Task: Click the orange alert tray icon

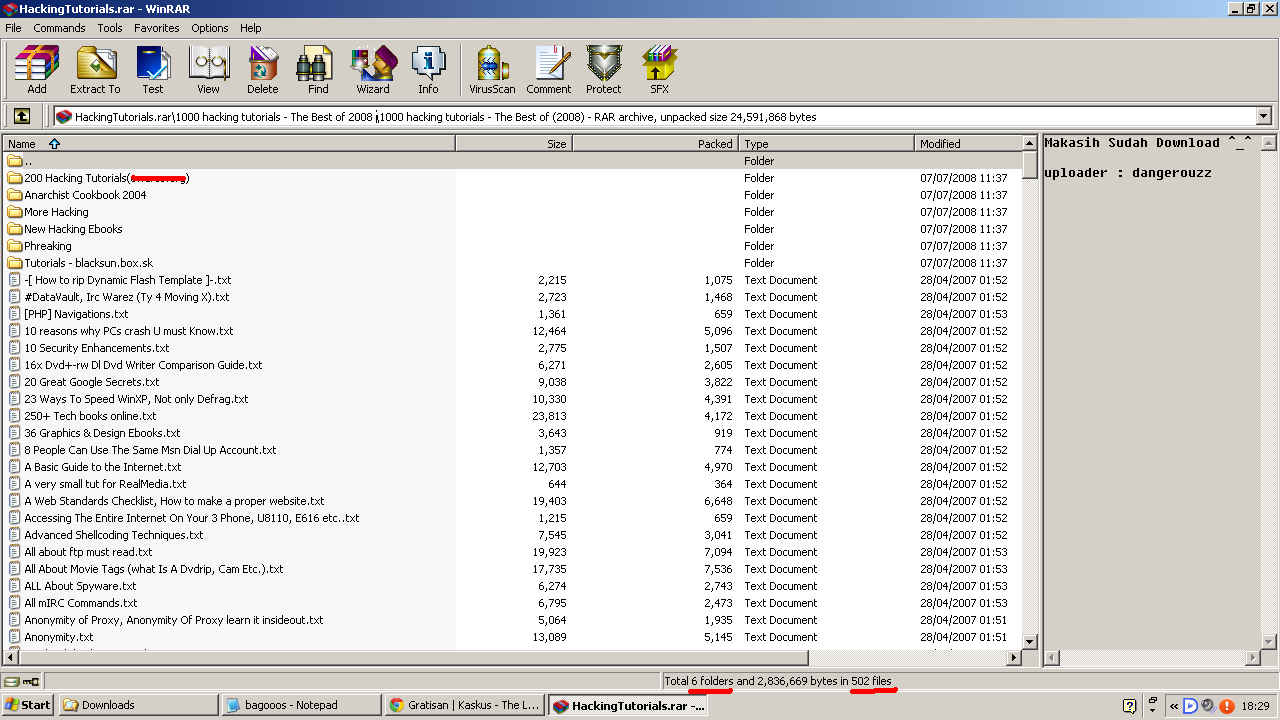Action: (1227, 705)
